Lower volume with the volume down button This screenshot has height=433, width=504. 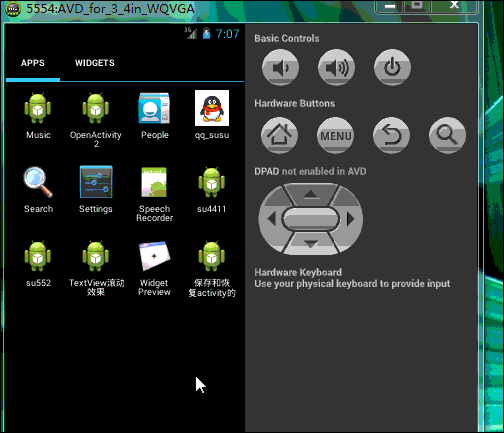pos(280,68)
